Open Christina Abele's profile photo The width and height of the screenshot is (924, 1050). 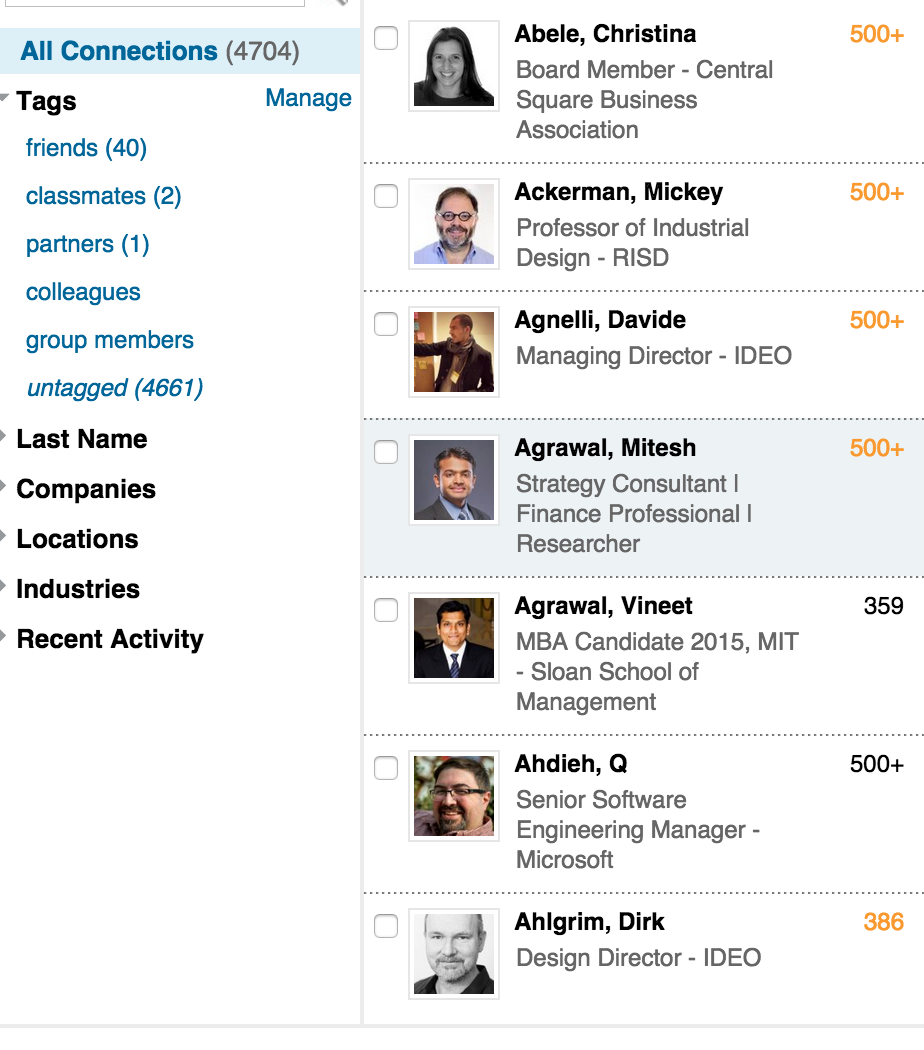(x=453, y=65)
